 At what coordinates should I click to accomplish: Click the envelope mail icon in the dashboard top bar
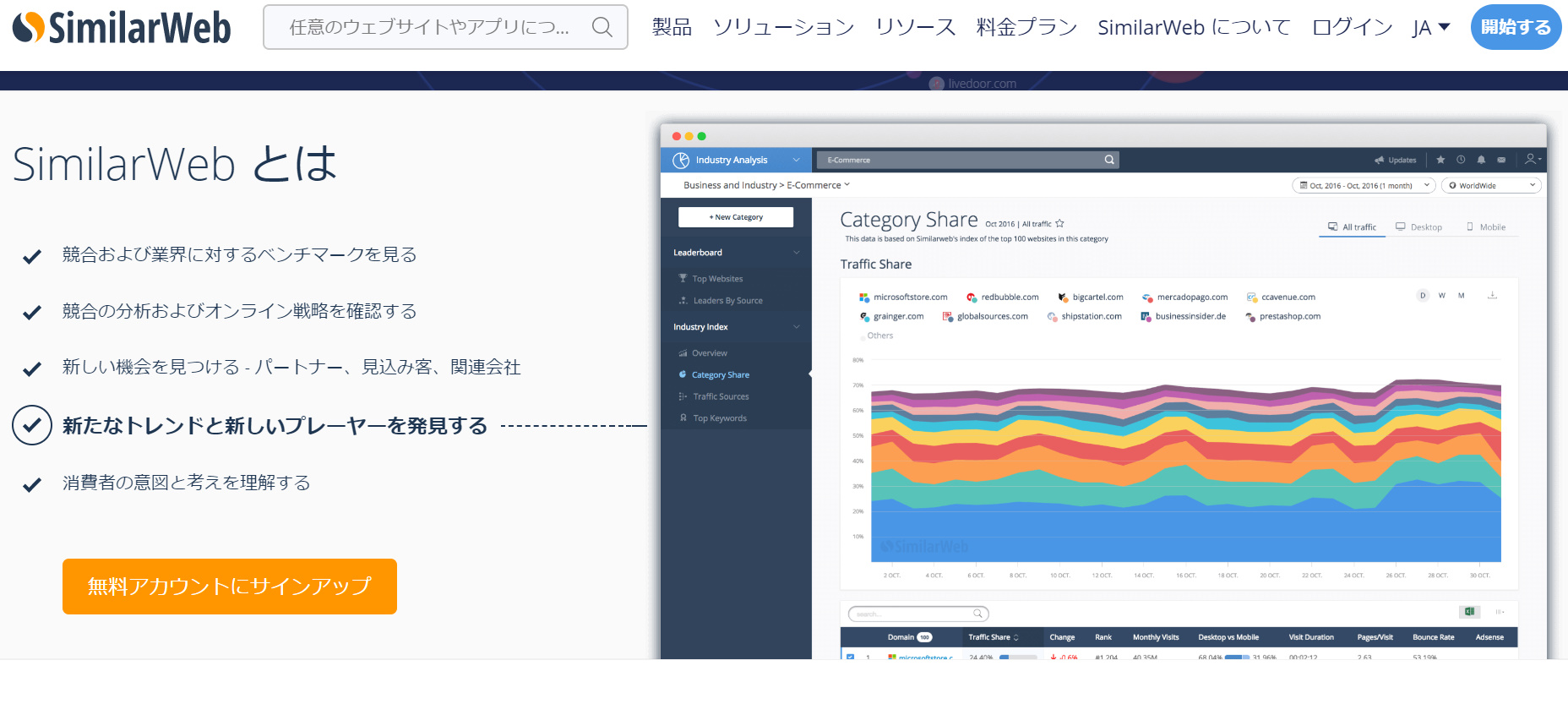tap(1501, 159)
